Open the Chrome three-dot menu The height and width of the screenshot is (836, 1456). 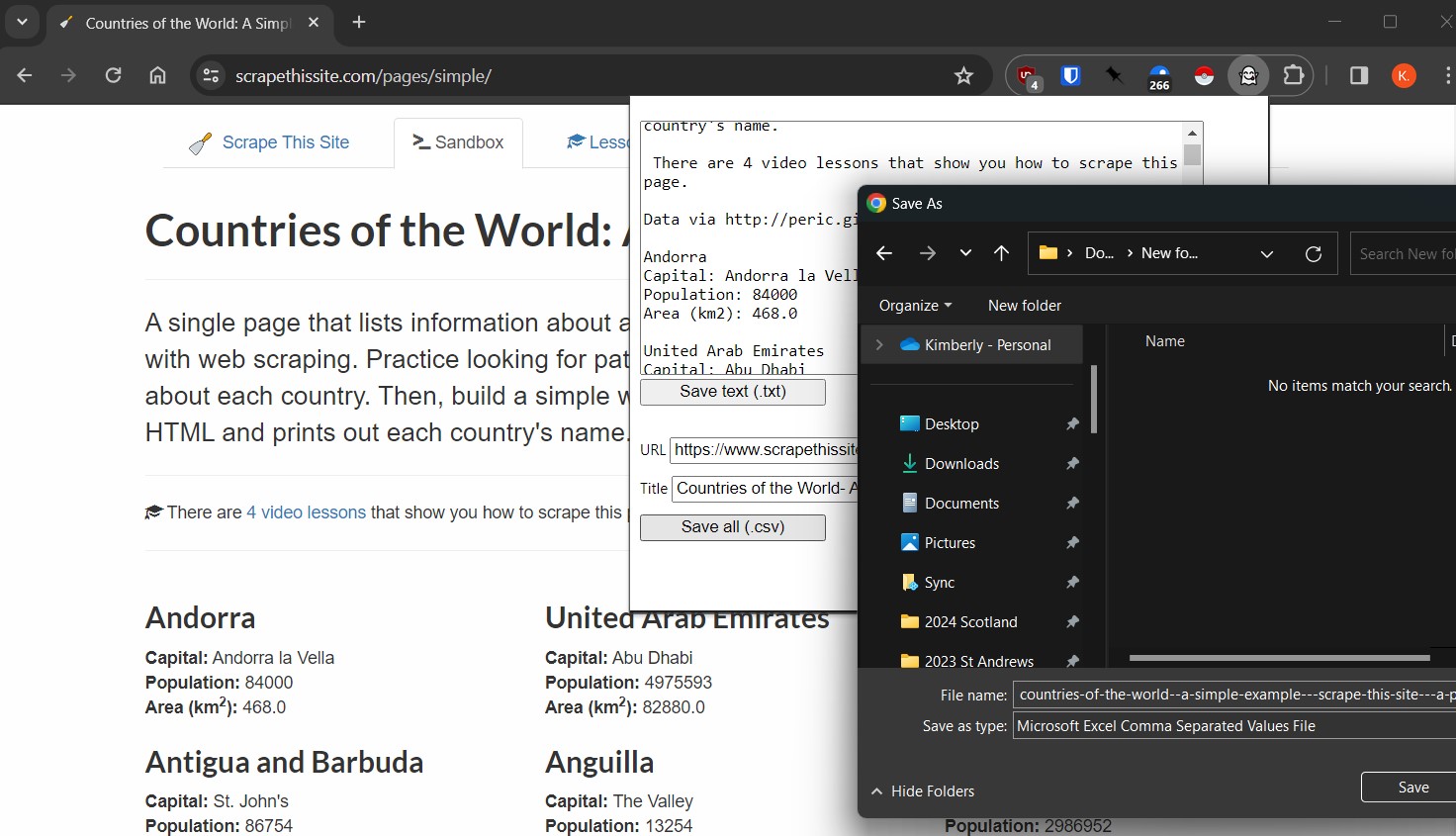click(x=1447, y=75)
